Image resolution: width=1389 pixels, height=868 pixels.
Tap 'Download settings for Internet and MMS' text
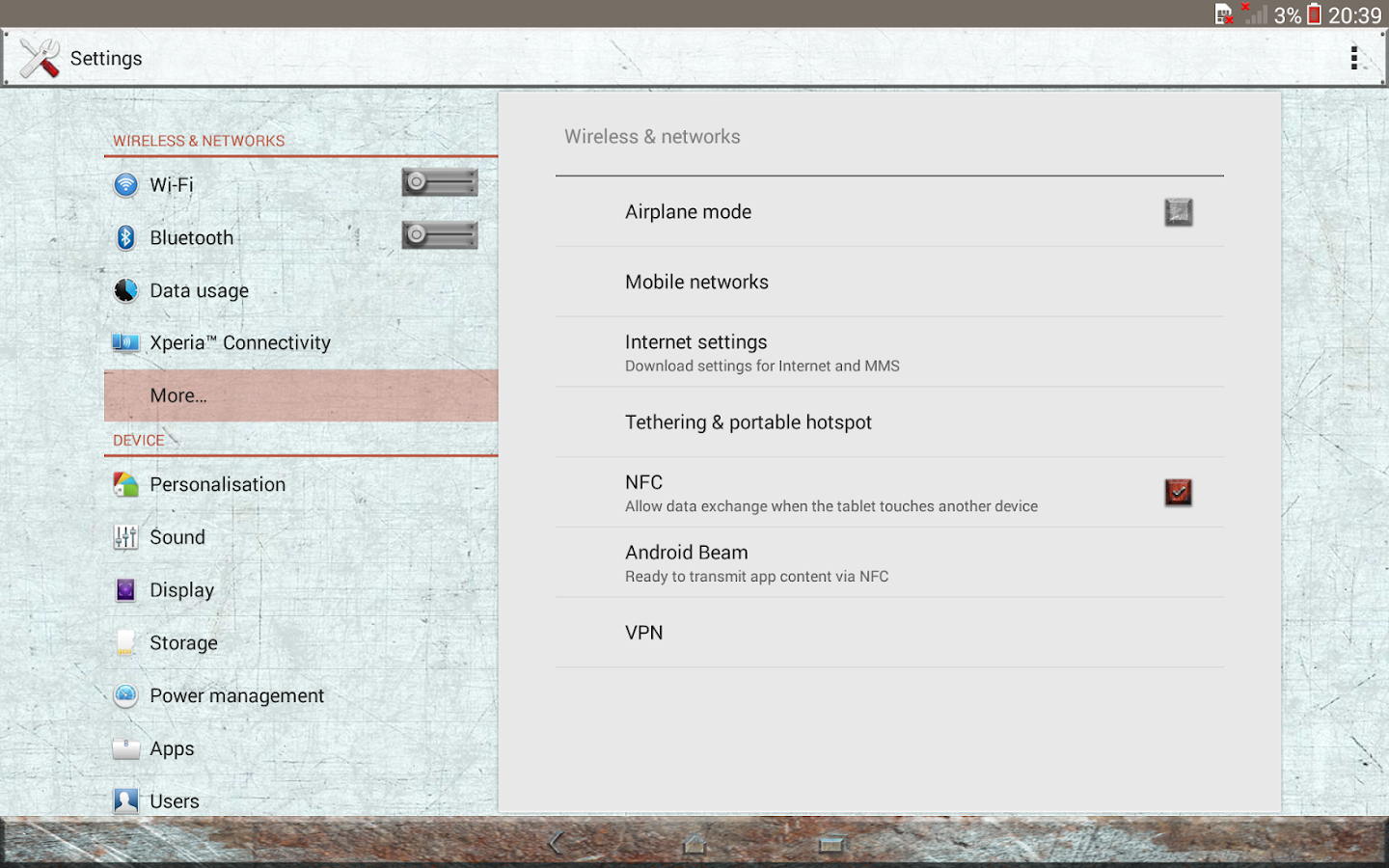pos(762,366)
